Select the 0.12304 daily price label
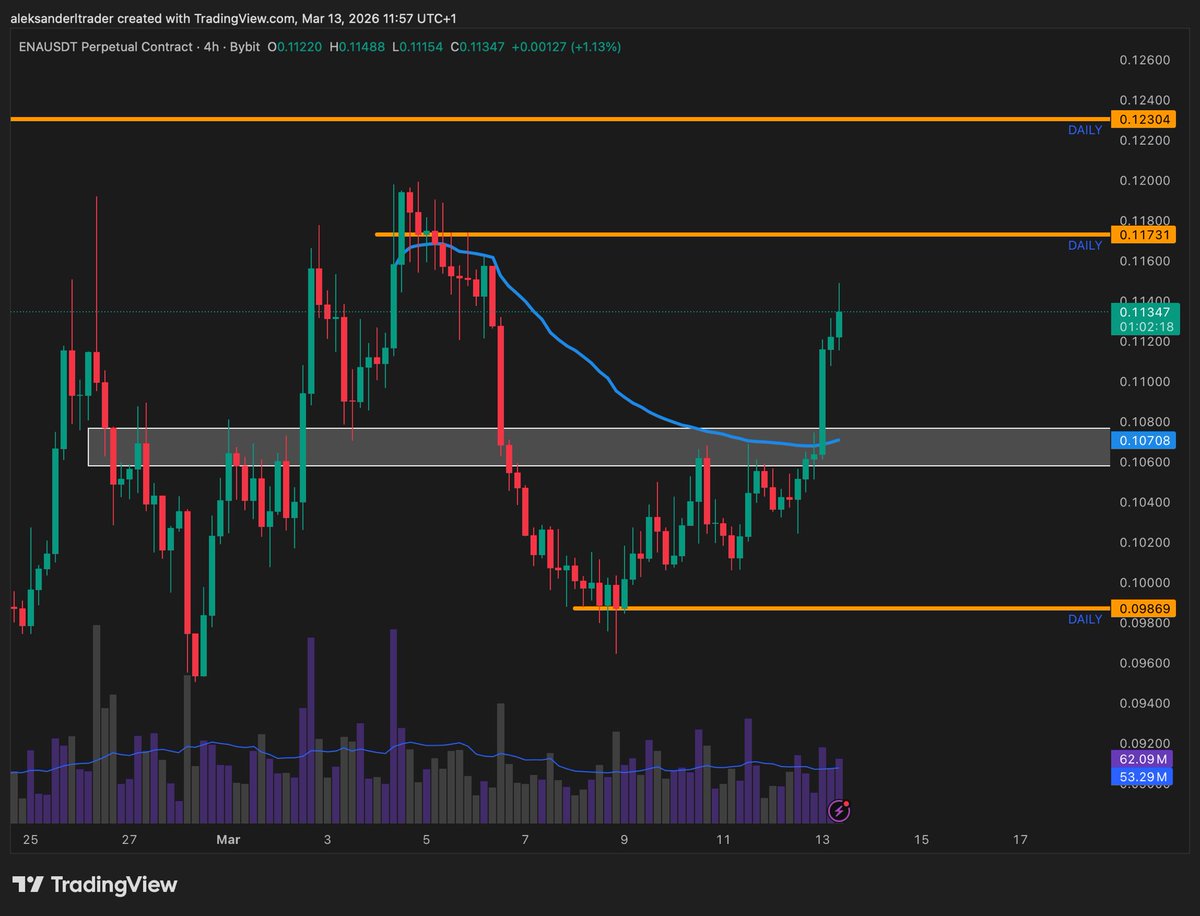 [1145, 119]
